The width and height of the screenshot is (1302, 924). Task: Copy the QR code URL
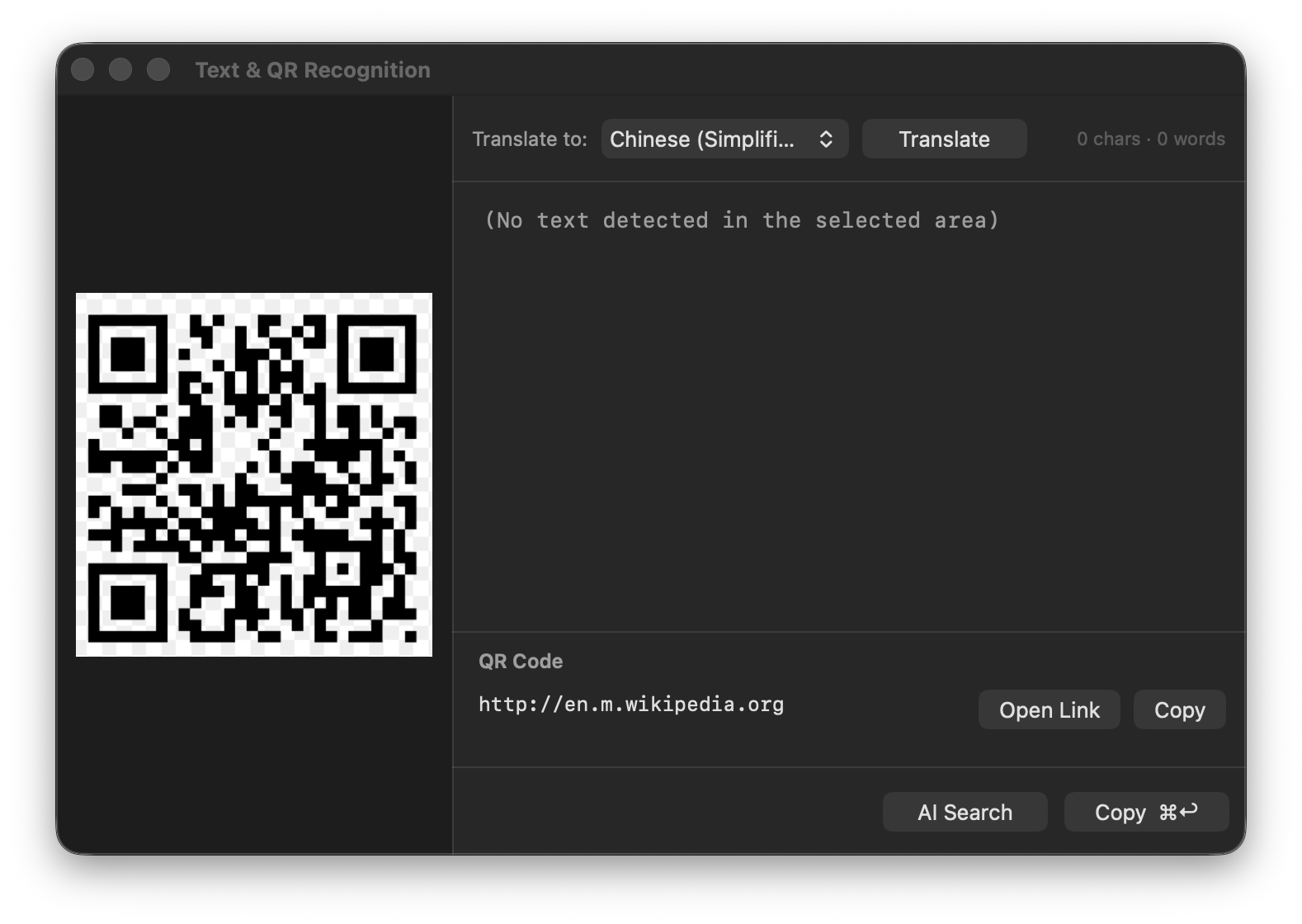pyautogui.click(x=1179, y=709)
